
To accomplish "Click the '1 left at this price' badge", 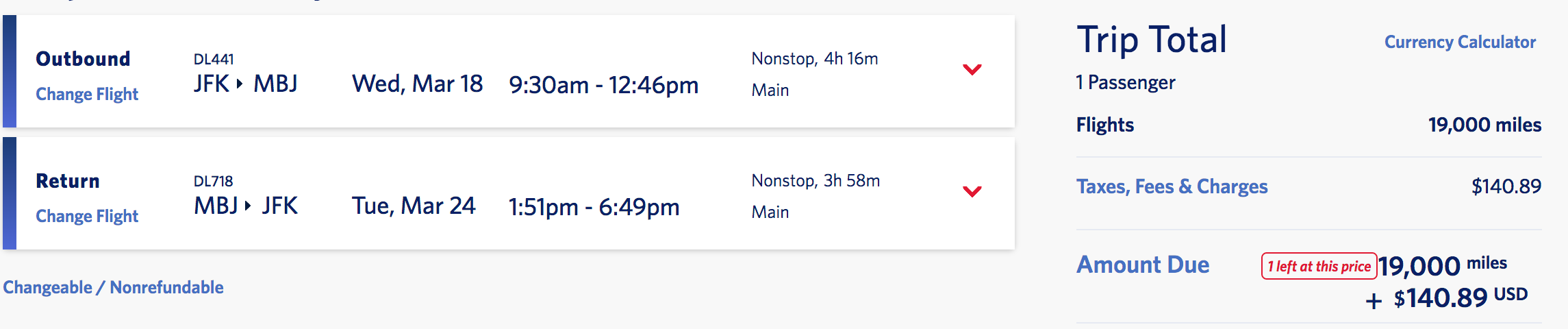I will [x=1319, y=266].
